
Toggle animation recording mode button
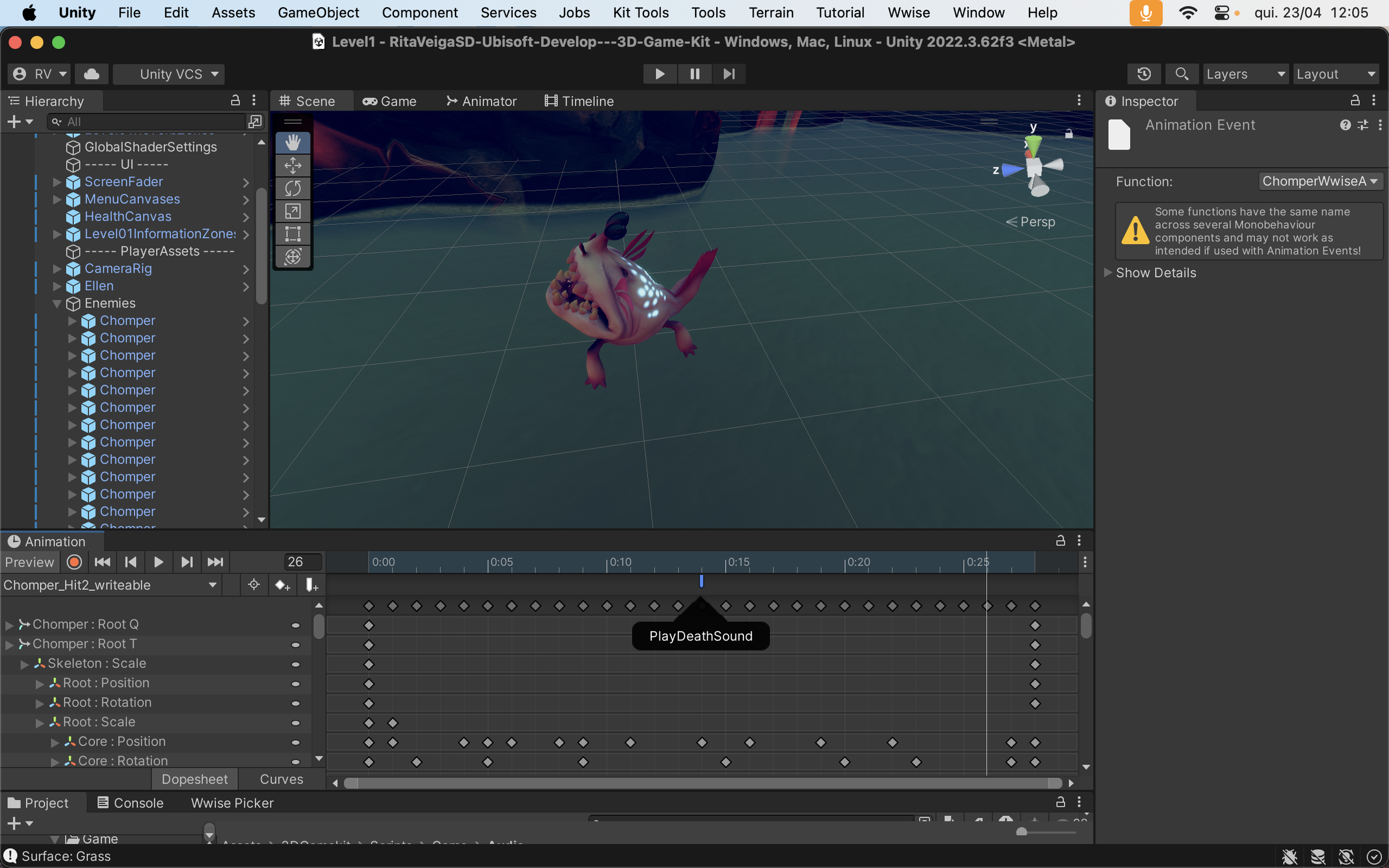[74, 562]
